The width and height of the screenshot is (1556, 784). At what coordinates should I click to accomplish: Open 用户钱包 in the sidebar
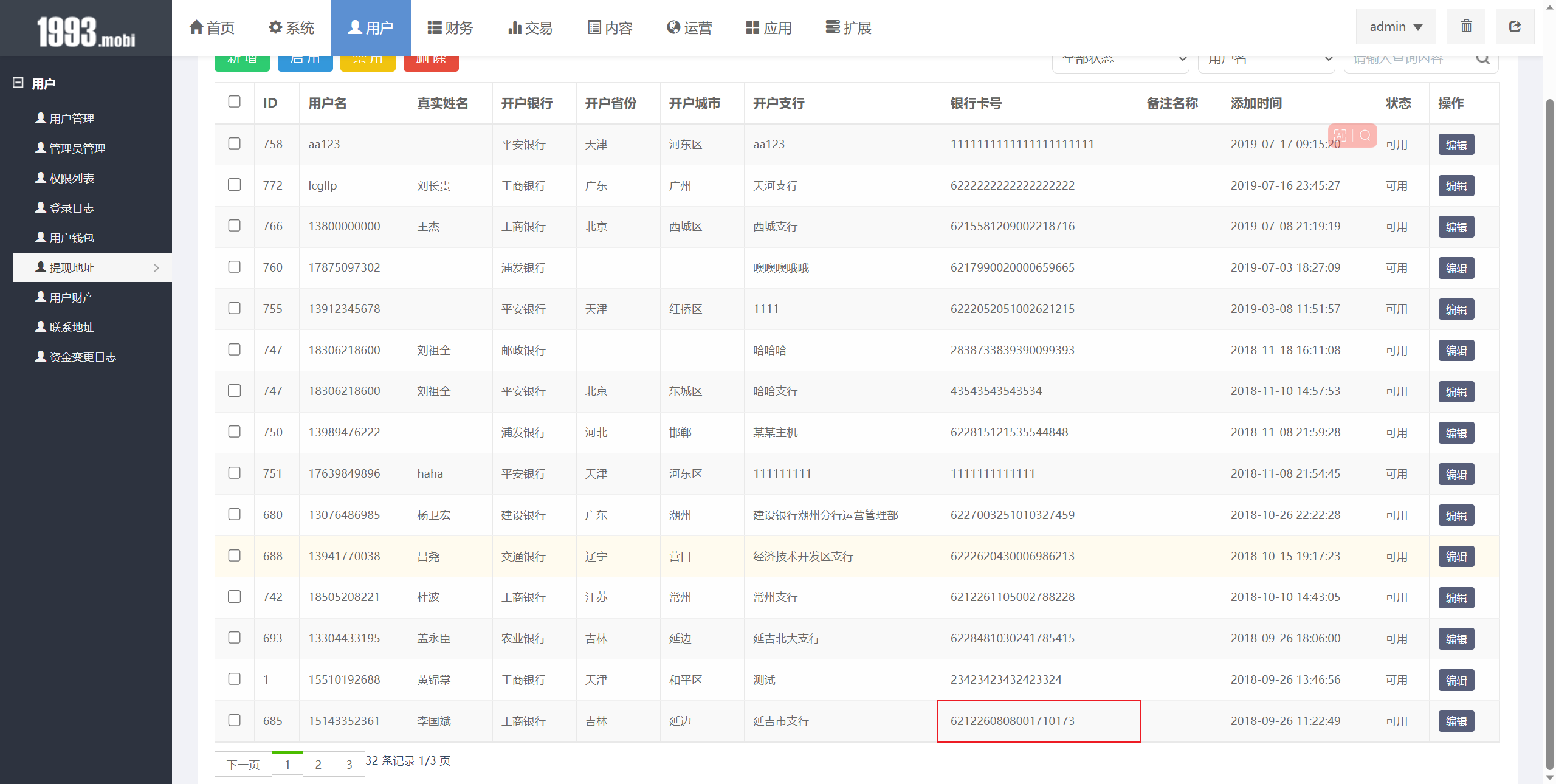[x=72, y=238]
